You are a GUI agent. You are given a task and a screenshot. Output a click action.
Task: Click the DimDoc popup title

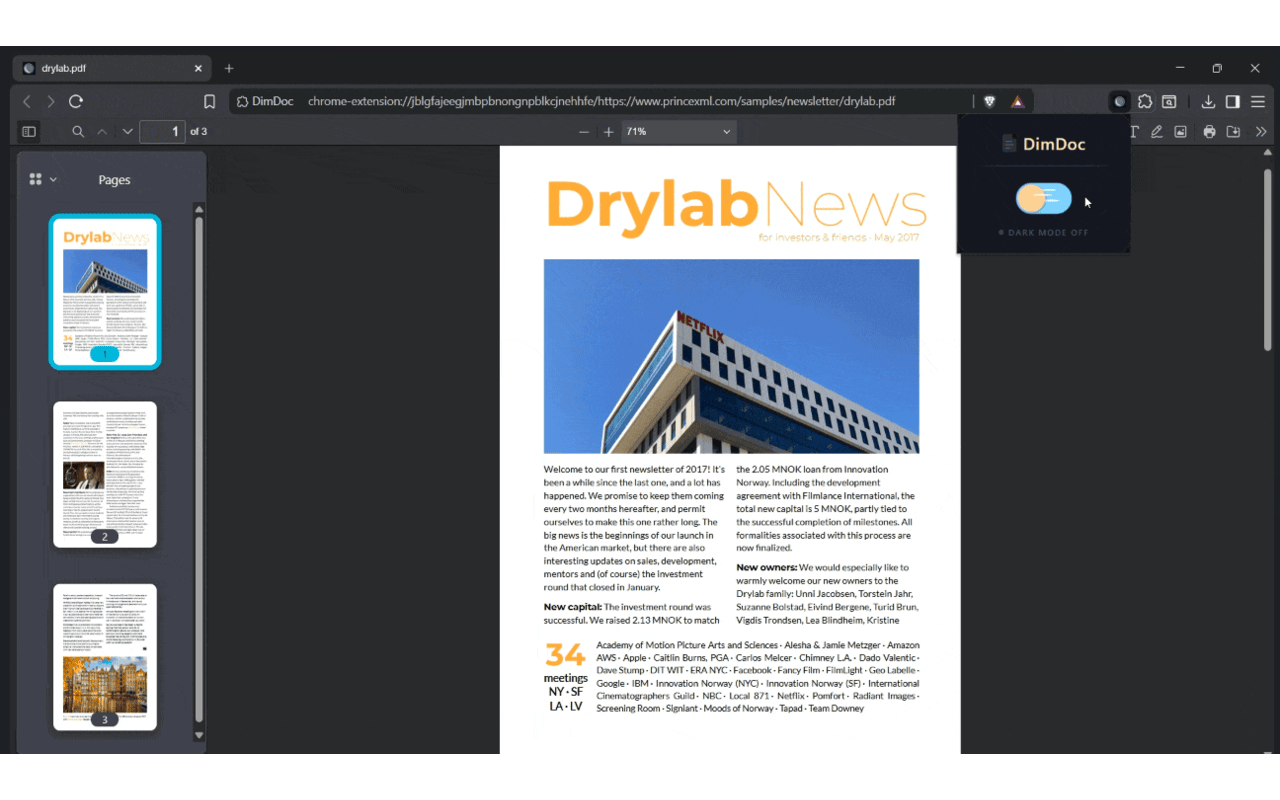[1054, 144]
